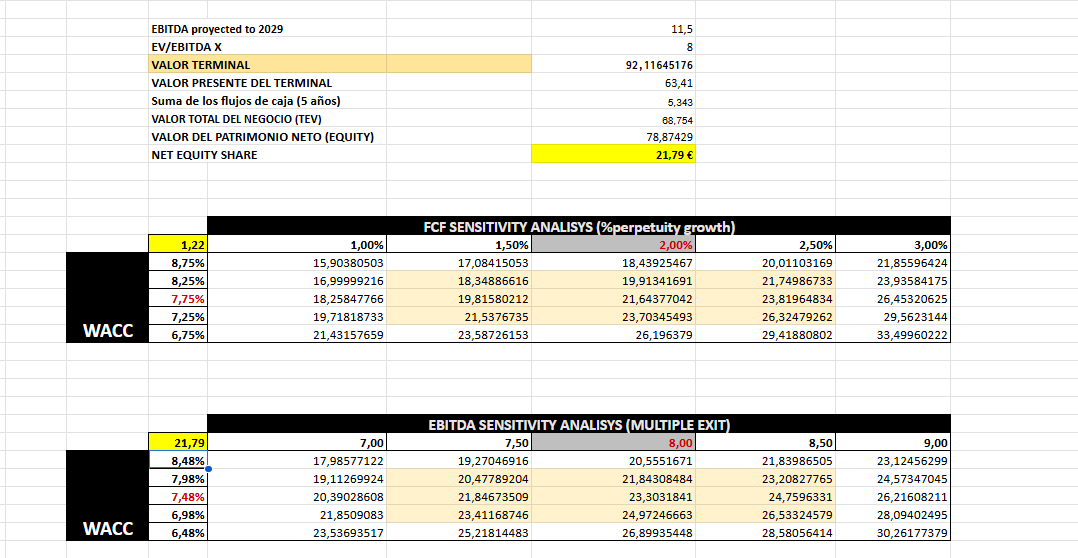
Task: Click the yellow 21,79 corner cell
Action: click(x=178, y=443)
